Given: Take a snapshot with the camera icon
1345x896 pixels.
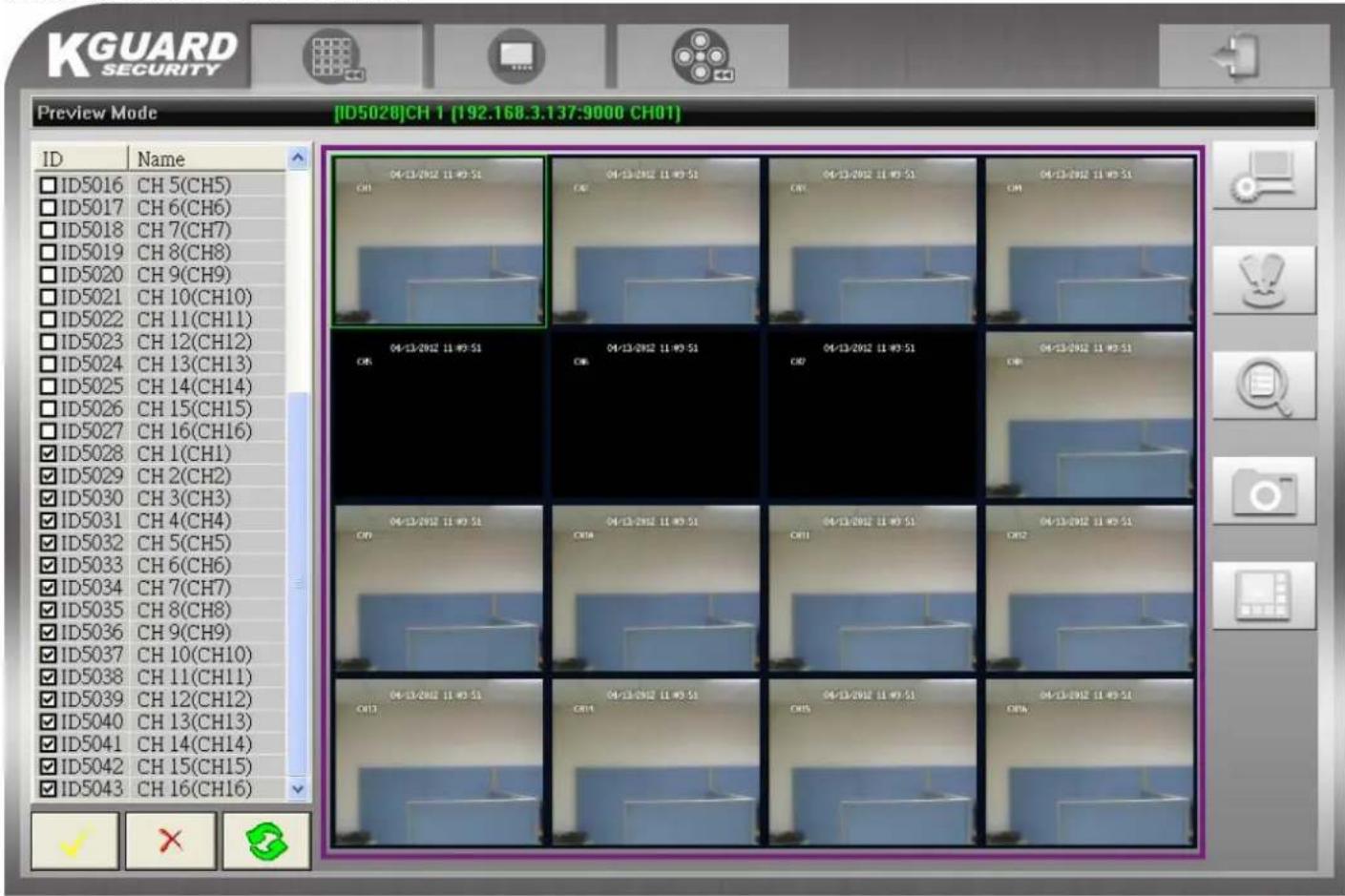Looking at the screenshot, I should (1264, 490).
